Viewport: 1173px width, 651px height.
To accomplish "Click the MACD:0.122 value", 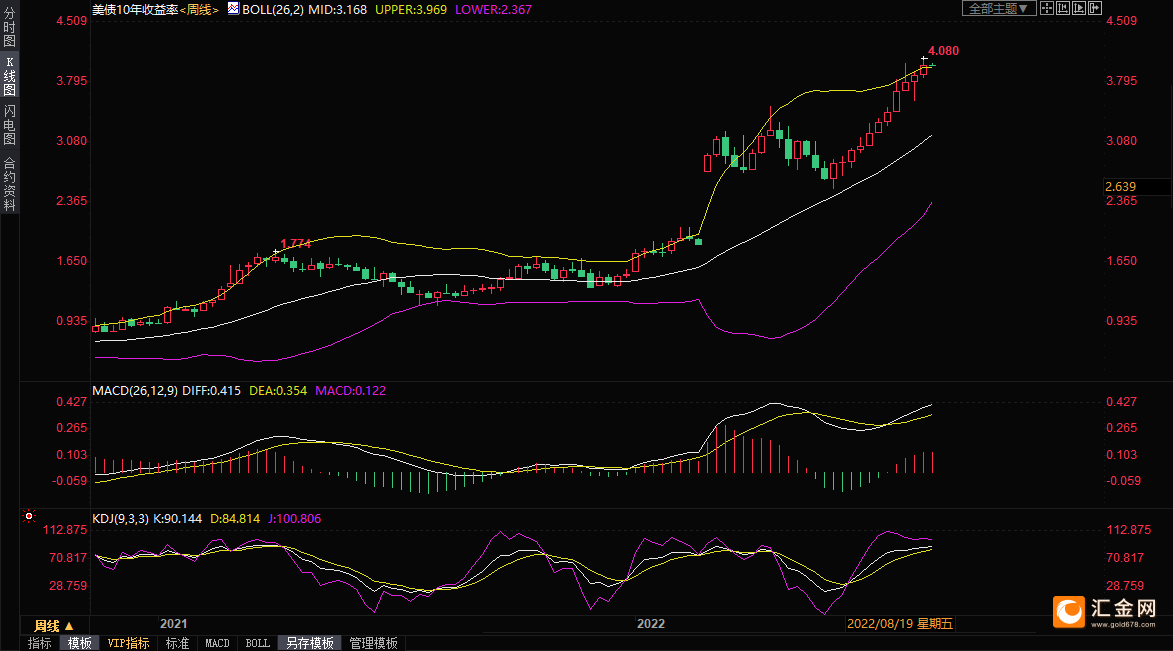I will pos(351,391).
